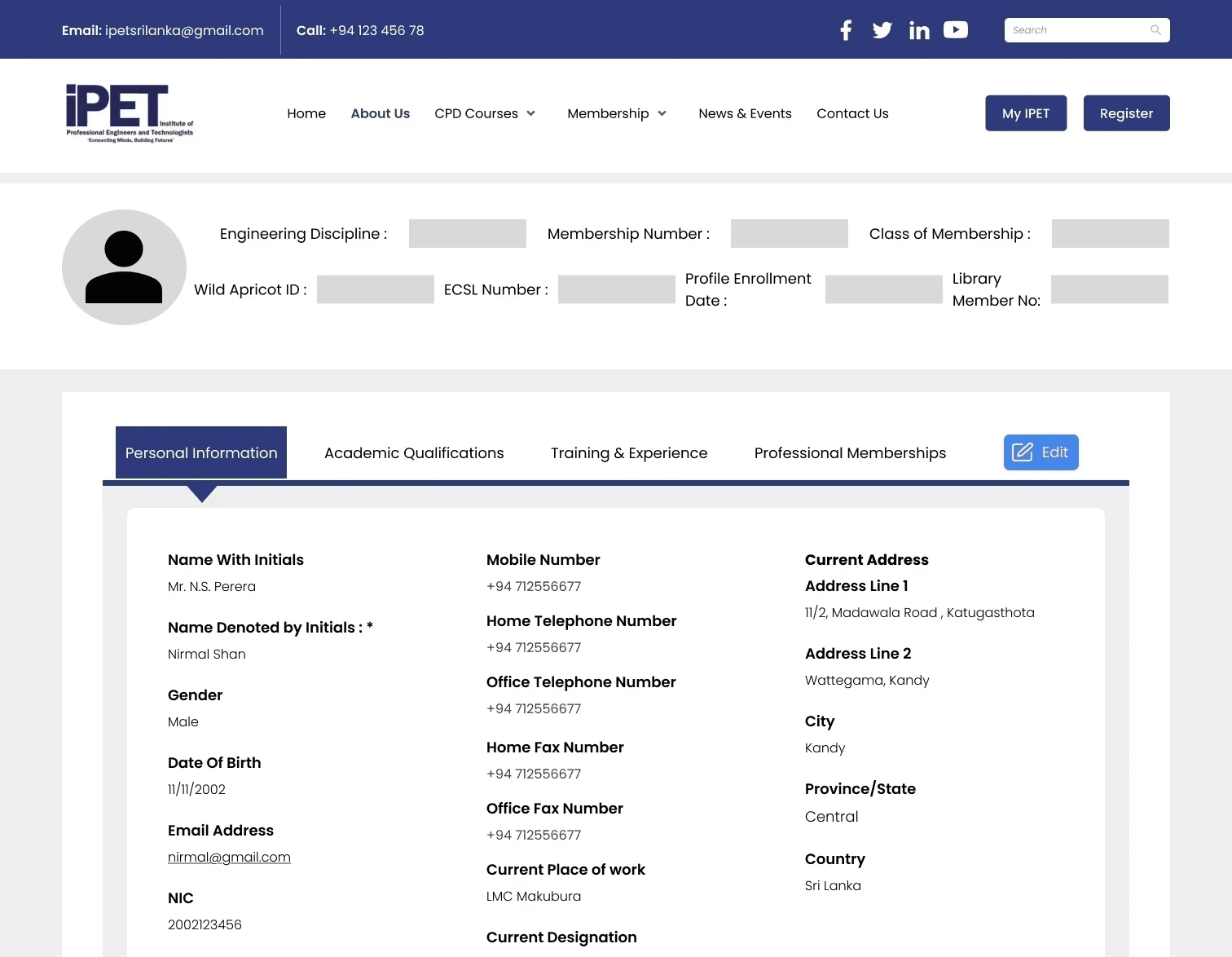Click the Home Telephone Number value
This screenshot has height=957, width=1232.
click(534, 647)
